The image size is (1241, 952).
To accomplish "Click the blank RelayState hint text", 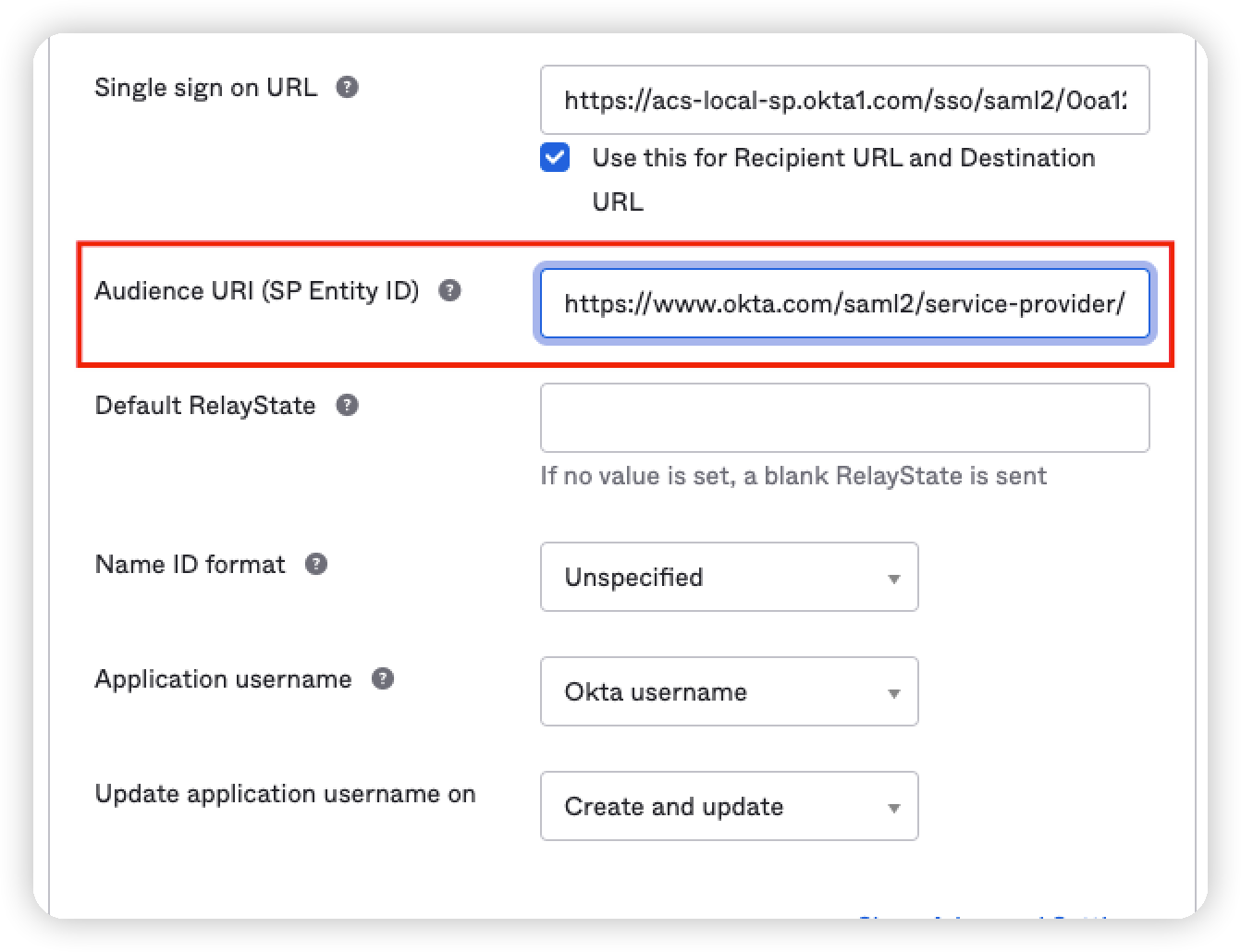I will coord(793,476).
